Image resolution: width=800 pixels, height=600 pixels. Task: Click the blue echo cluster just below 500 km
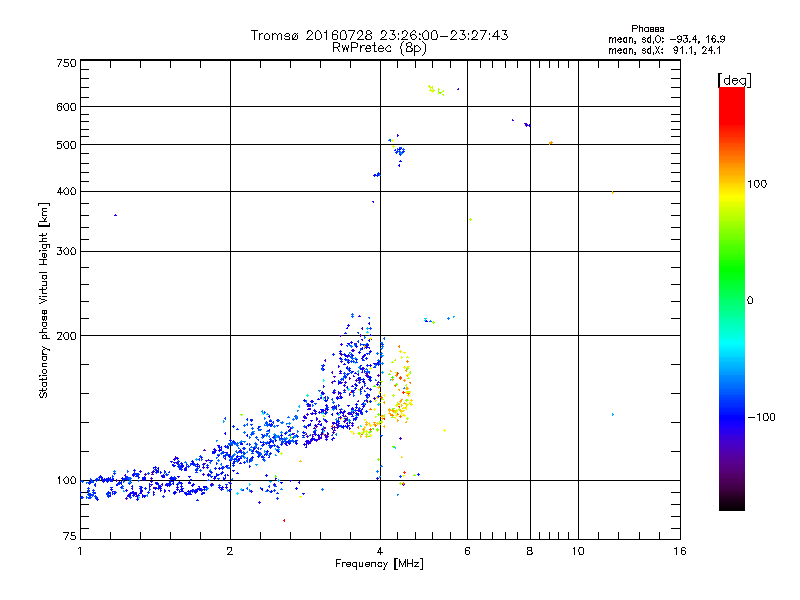click(400, 152)
